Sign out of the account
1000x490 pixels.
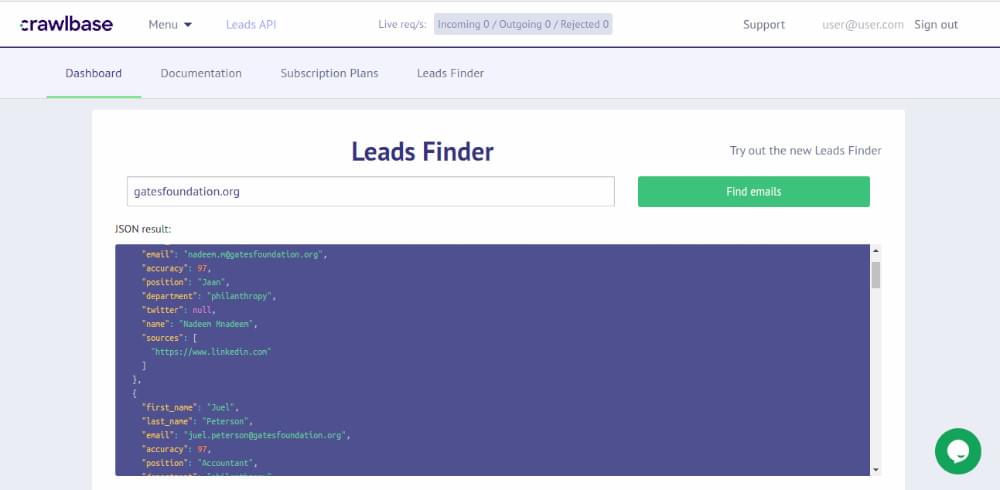click(936, 25)
